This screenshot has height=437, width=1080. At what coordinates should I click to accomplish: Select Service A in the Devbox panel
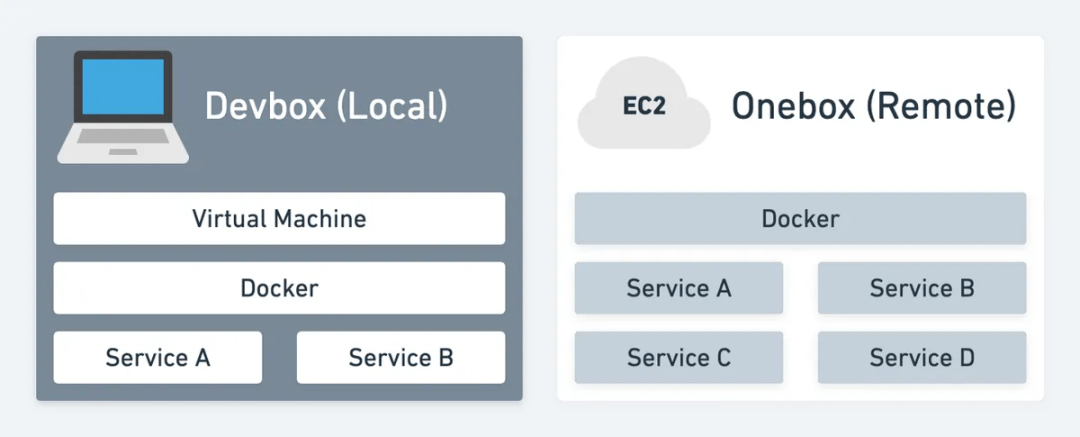[158, 357]
